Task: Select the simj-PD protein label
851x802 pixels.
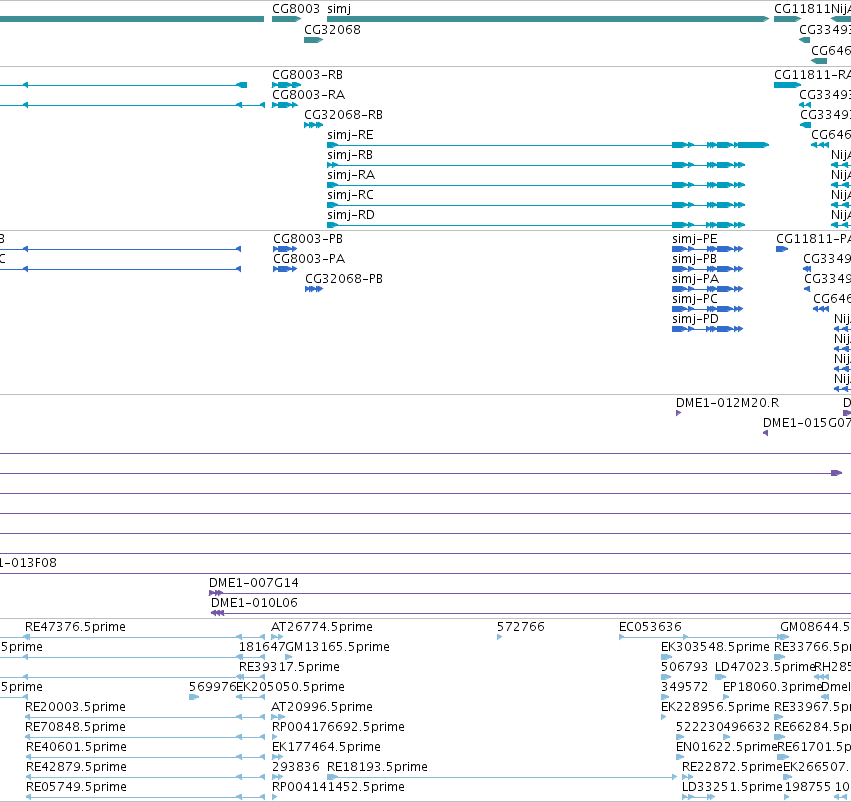Action: pos(695,319)
